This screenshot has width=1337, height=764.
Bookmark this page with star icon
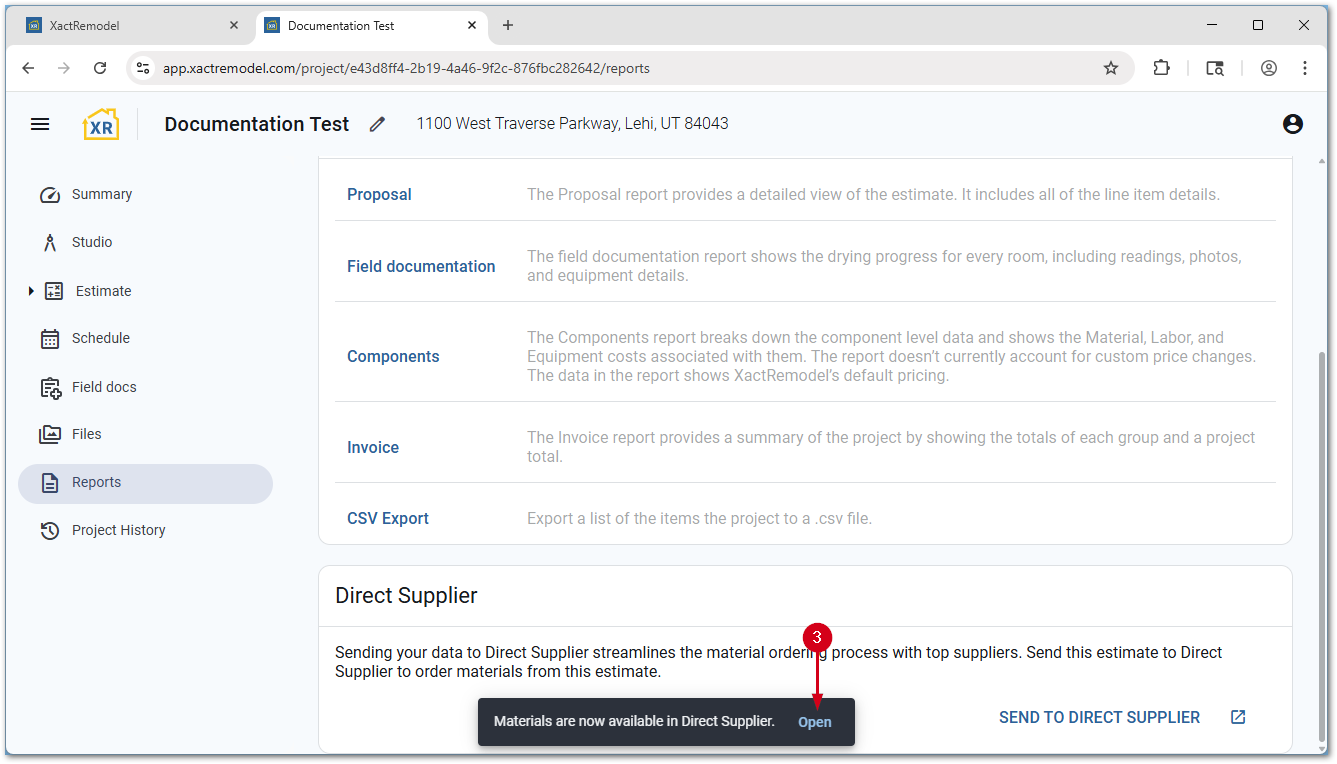tap(1110, 68)
